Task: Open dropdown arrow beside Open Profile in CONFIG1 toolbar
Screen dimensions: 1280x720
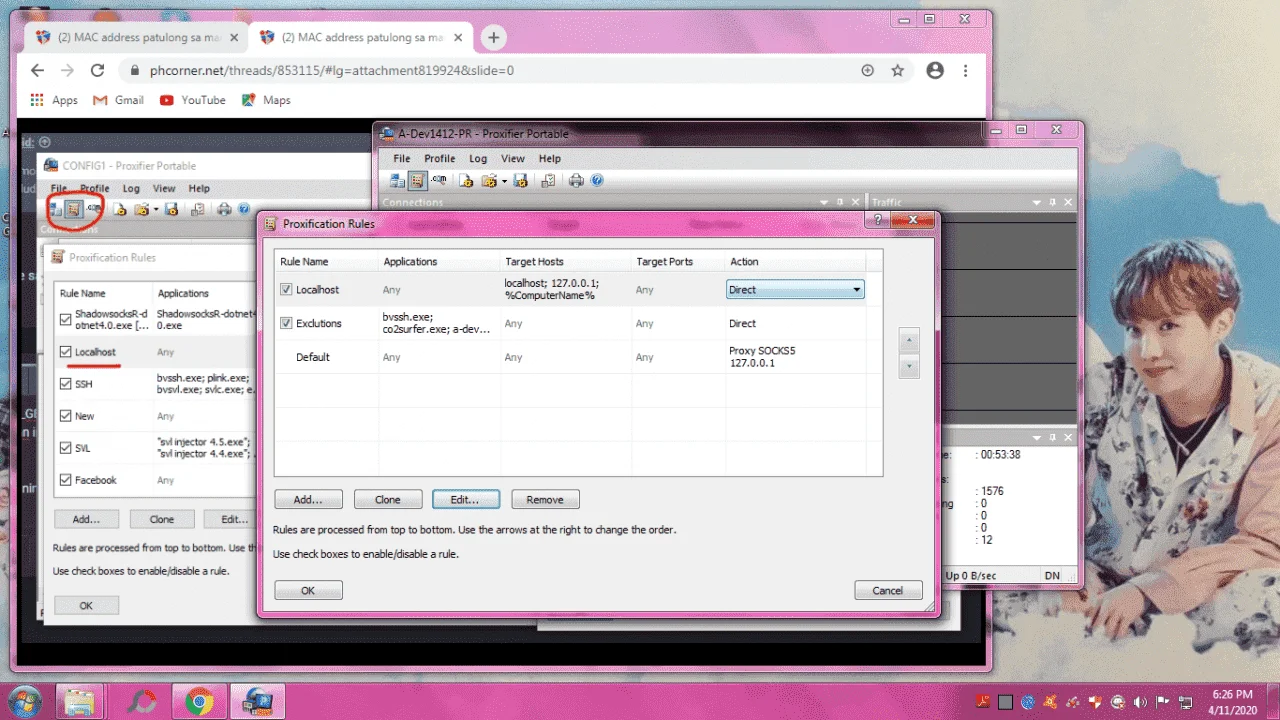Action: tap(156, 209)
